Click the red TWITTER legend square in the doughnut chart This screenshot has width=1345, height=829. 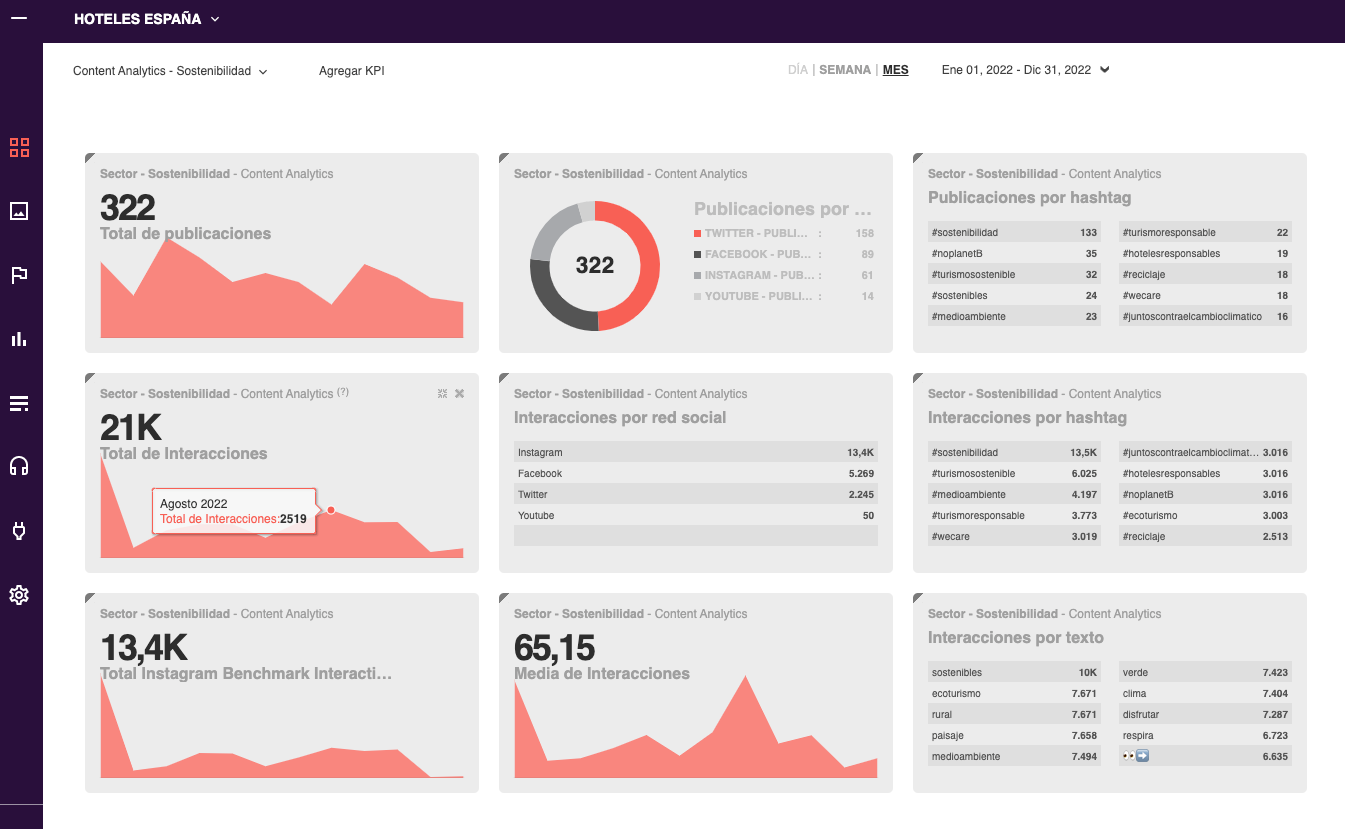[698, 232]
